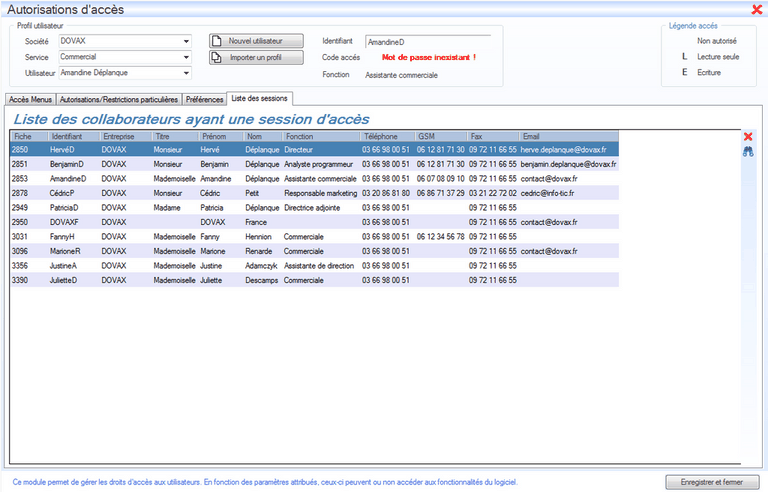Switch to the Accès Menus tab
Screen dimensions: 768x492
(x=30, y=99)
